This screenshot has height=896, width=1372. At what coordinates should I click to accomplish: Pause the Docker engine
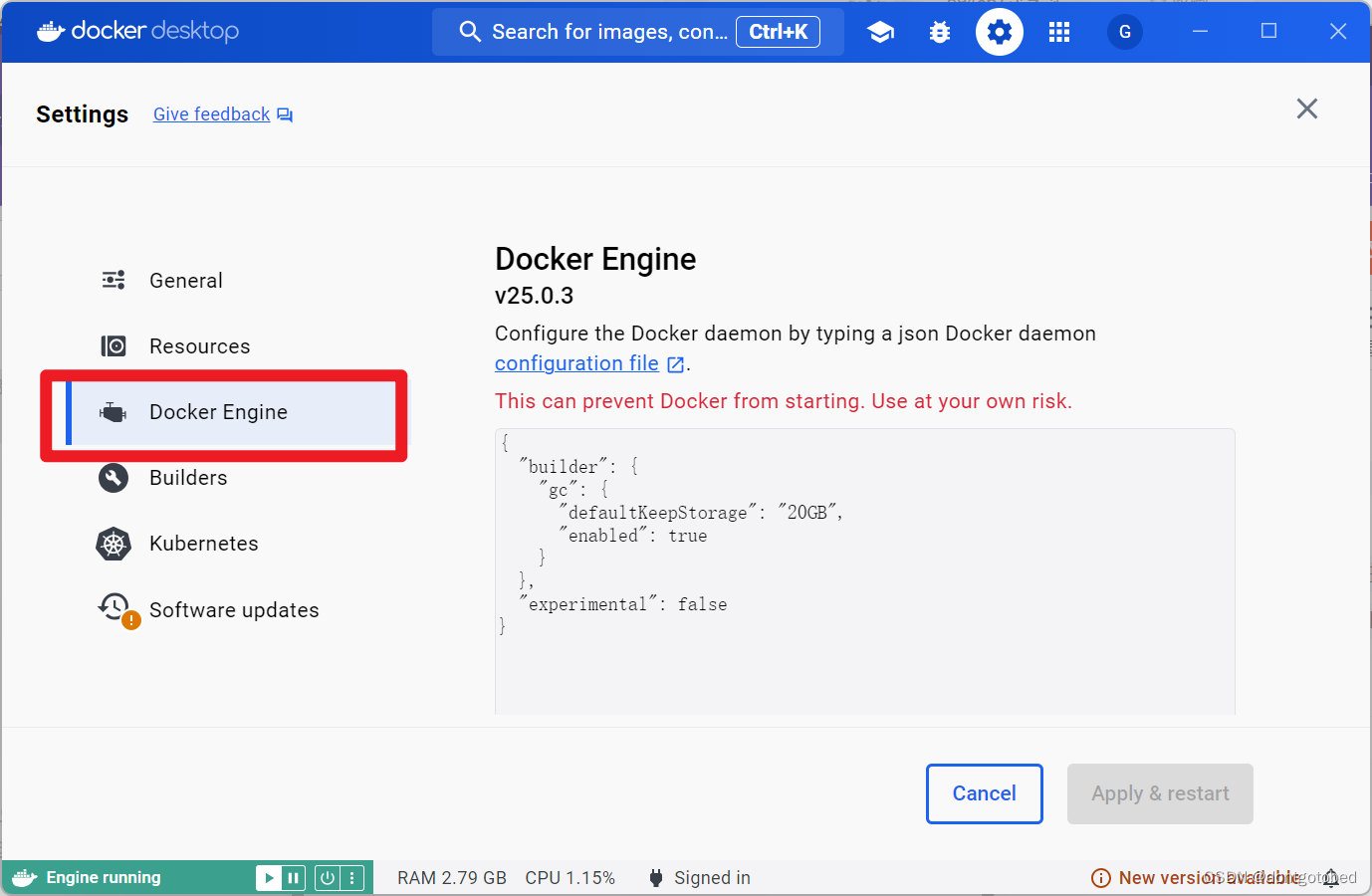tap(292, 877)
